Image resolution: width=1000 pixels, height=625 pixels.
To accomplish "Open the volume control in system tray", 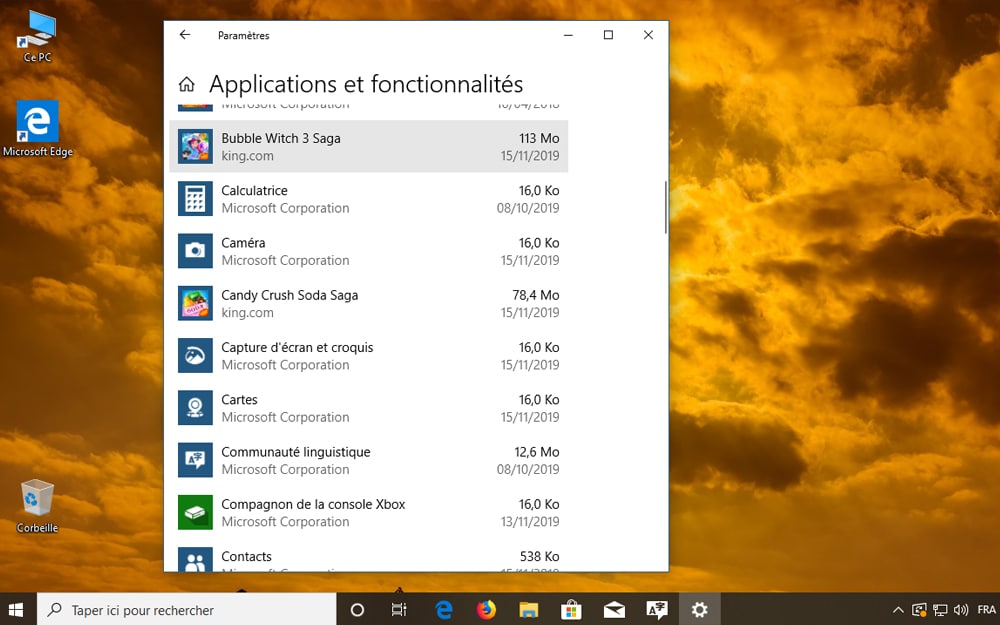I will 961,610.
